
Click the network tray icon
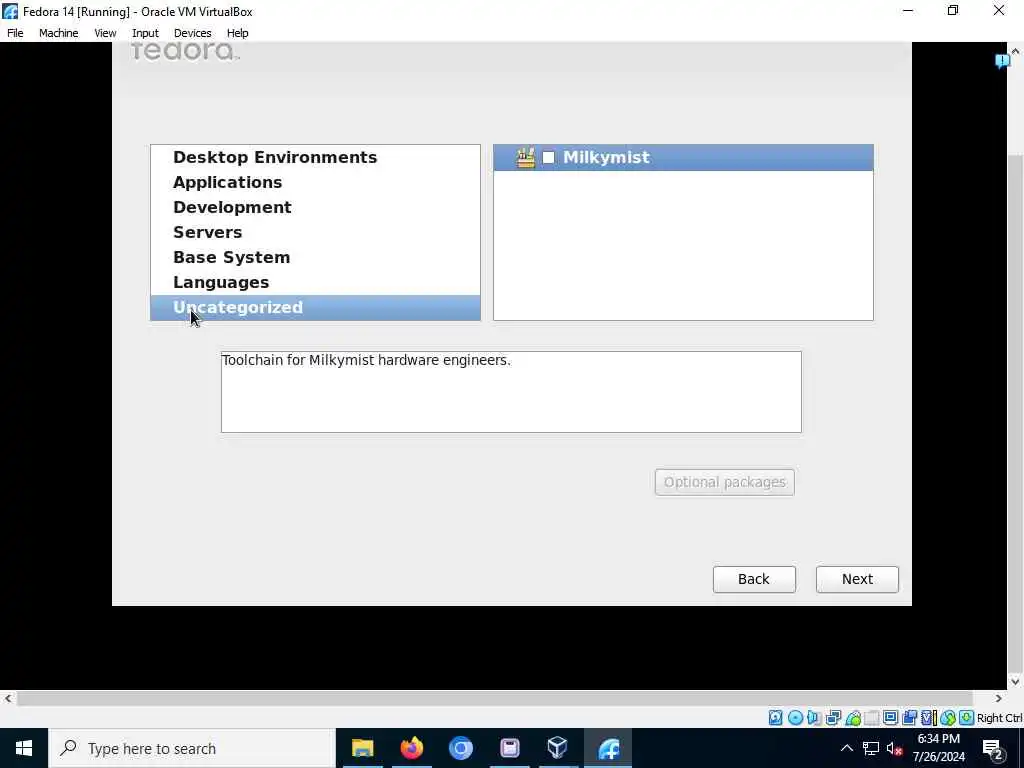[x=871, y=748]
